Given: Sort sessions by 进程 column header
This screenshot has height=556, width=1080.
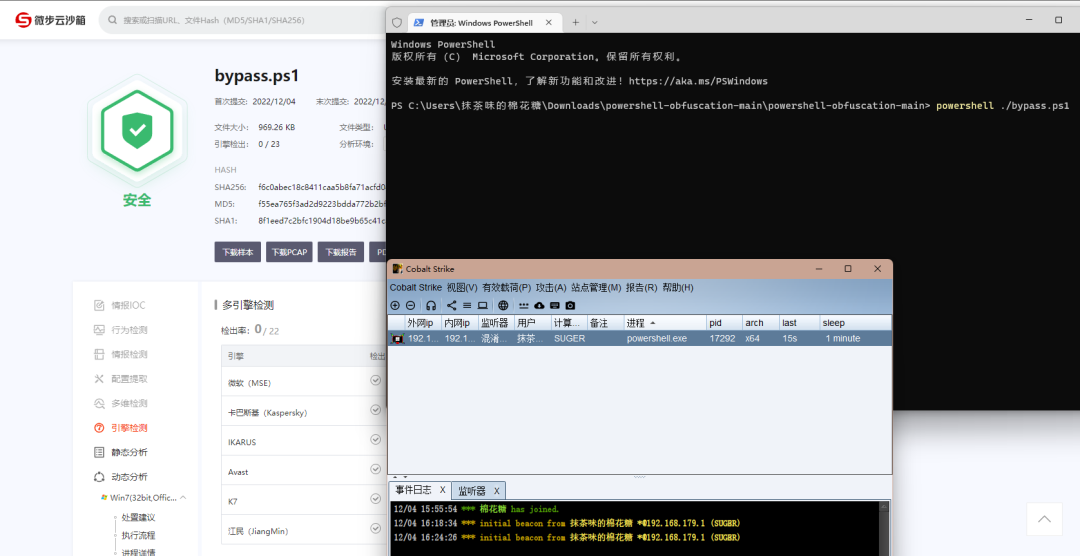Looking at the screenshot, I should coord(665,322).
